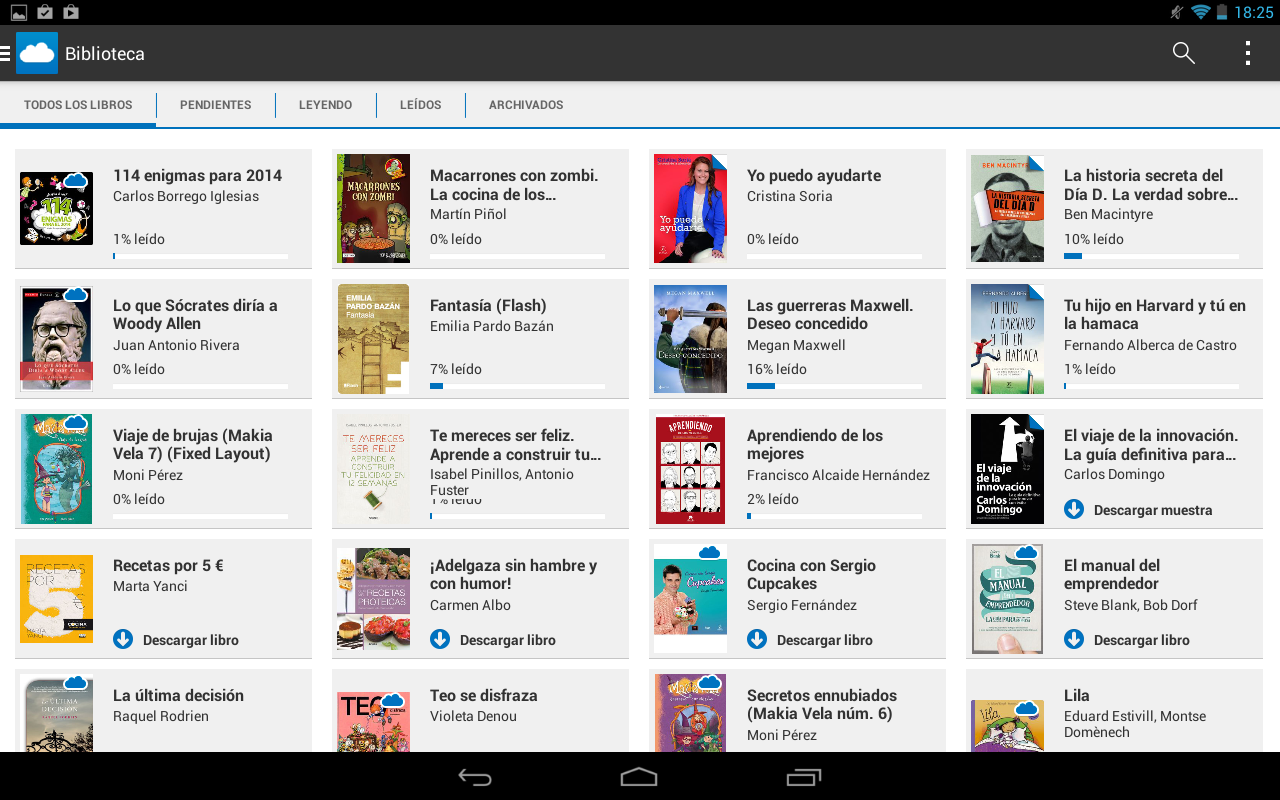Tap Descargar muestra for El viaje de la innovación
Screen dimensions: 1280x800
1153,510
